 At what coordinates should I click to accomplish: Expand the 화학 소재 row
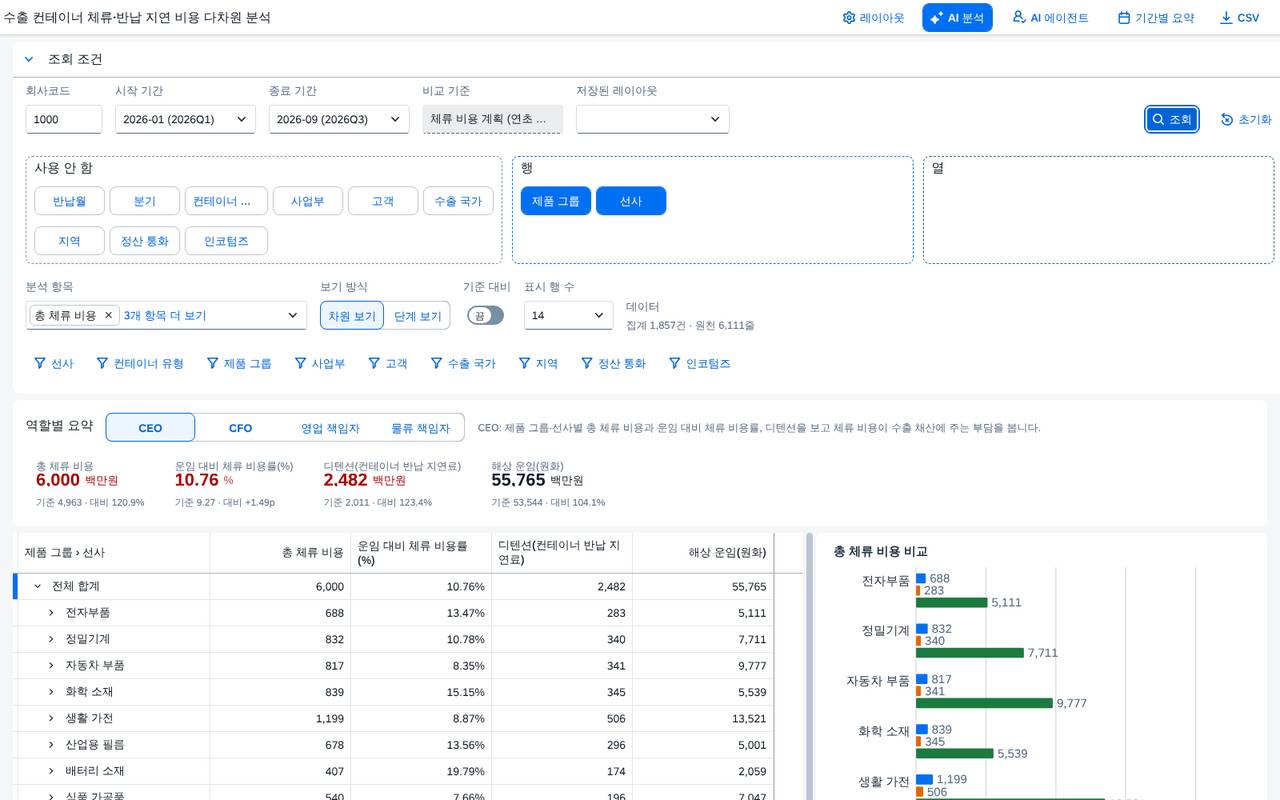(x=51, y=692)
